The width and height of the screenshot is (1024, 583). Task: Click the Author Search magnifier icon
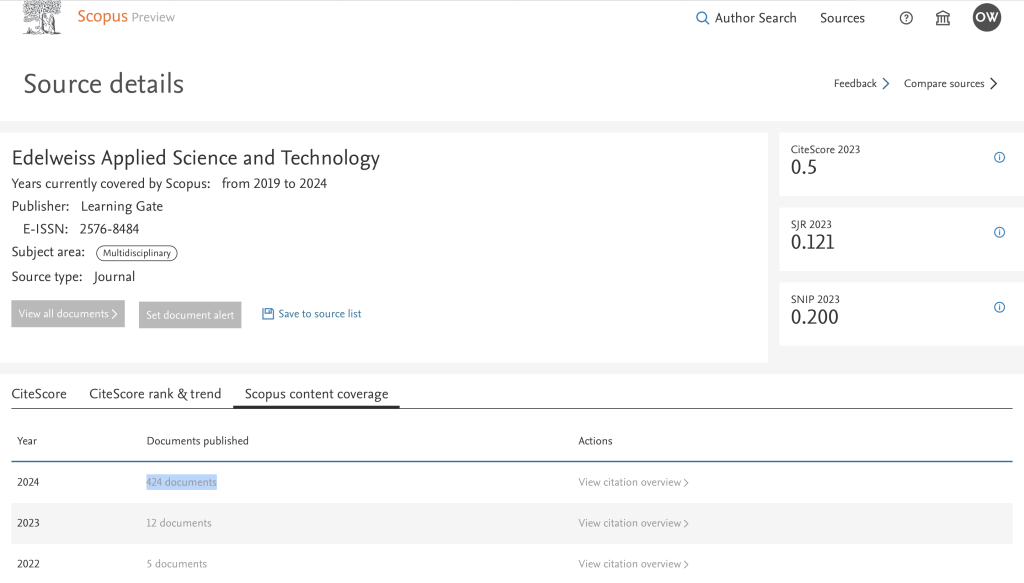point(702,18)
